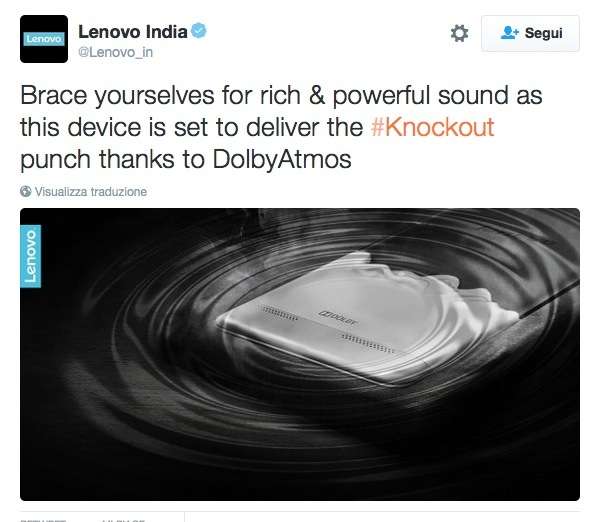Click the Dolby logo on the device
This screenshot has height=522, width=601.
tap(338, 318)
